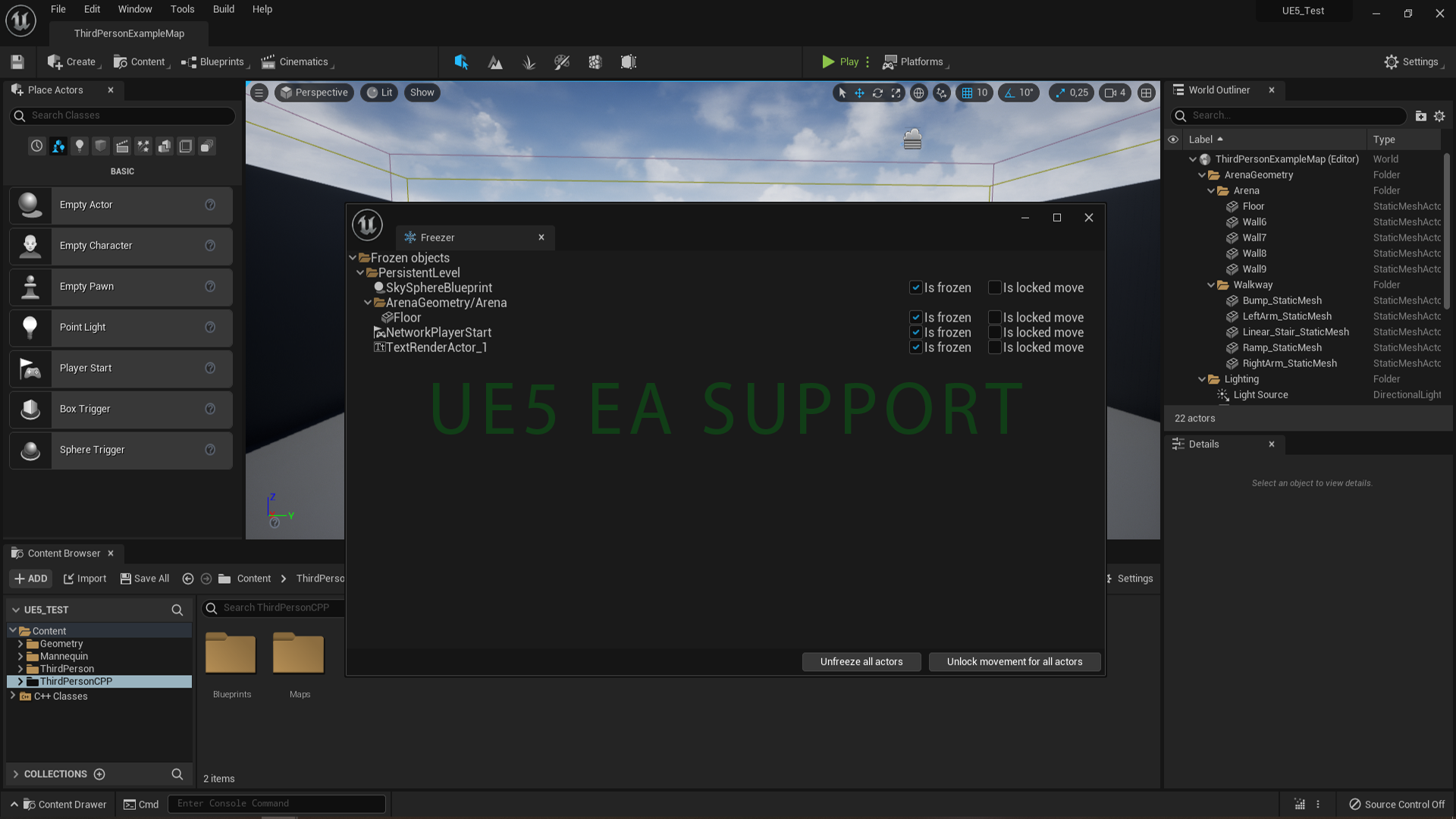
Task: Select the Translate/Move tool icon
Action: pyautogui.click(x=858, y=92)
